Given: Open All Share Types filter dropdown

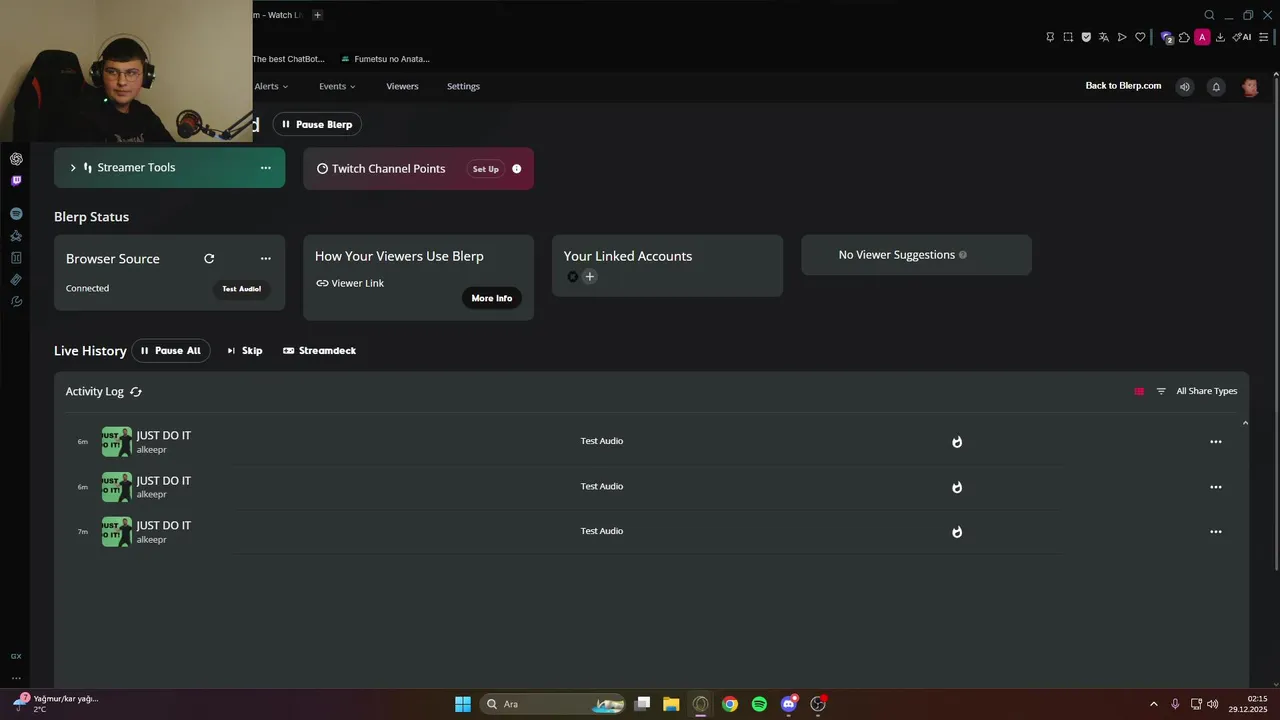Looking at the screenshot, I should click(1206, 392).
